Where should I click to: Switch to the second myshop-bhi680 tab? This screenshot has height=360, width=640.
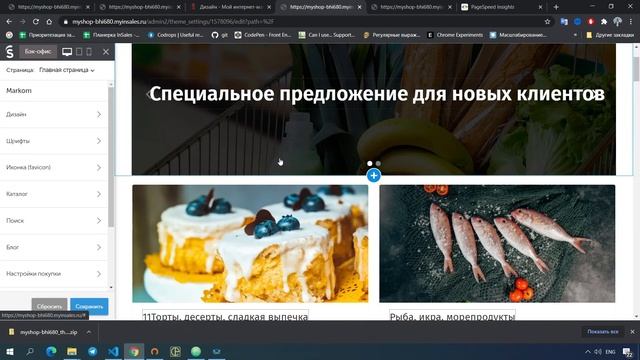click(x=140, y=7)
